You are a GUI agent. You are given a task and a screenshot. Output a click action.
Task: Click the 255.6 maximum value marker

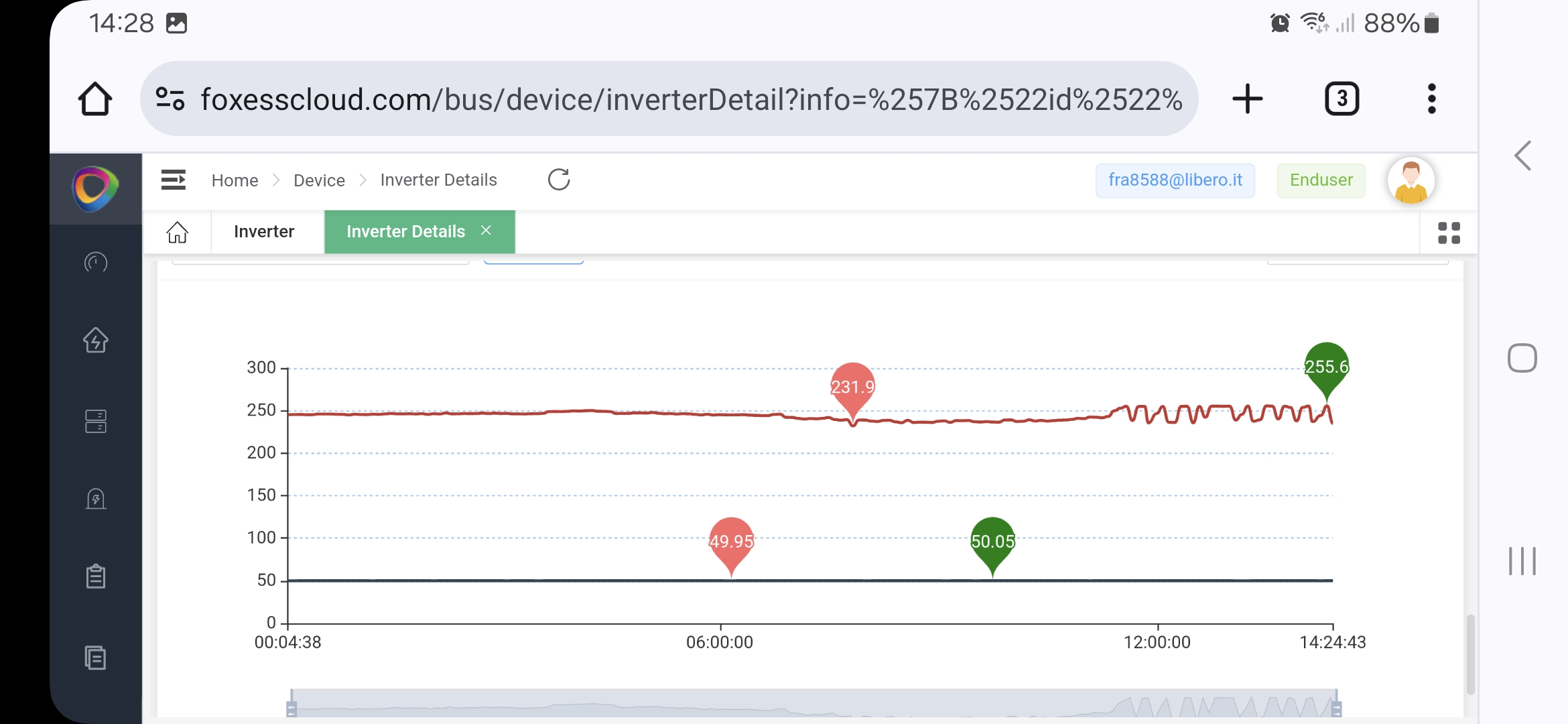tap(1326, 367)
